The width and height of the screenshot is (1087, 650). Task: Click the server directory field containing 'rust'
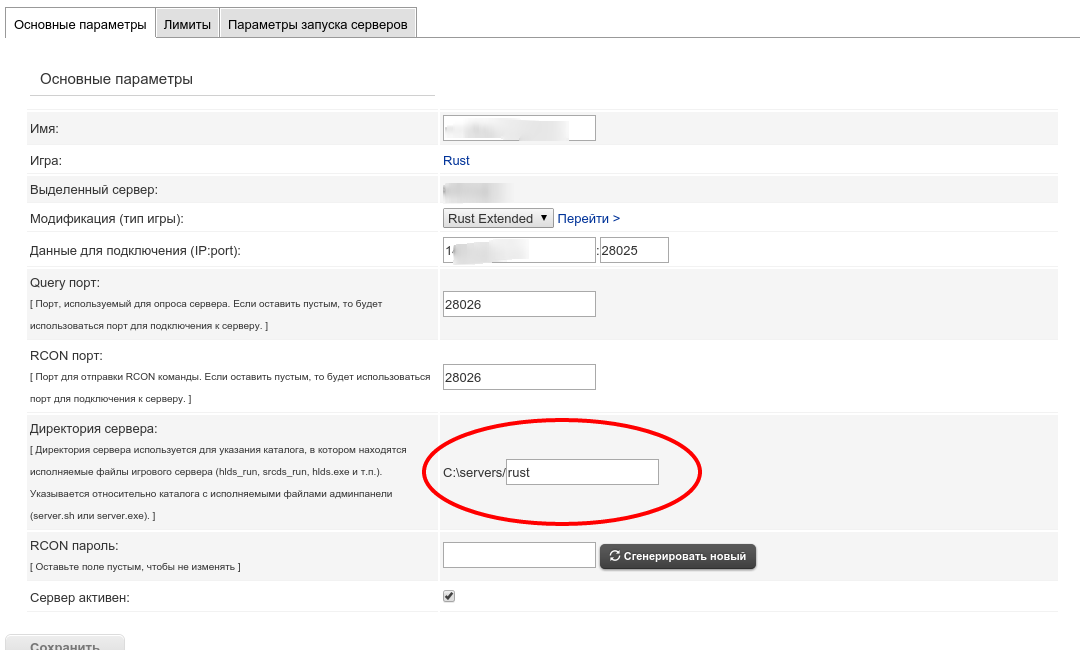tap(582, 472)
